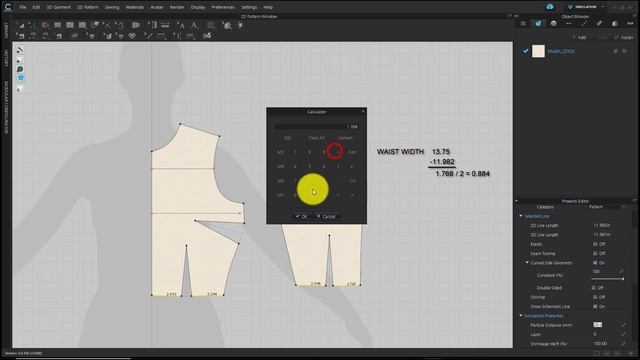Adjust the Curvature (%) slider
Image resolution: width=640 pixels, height=360 pixels.
pos(608,279)
